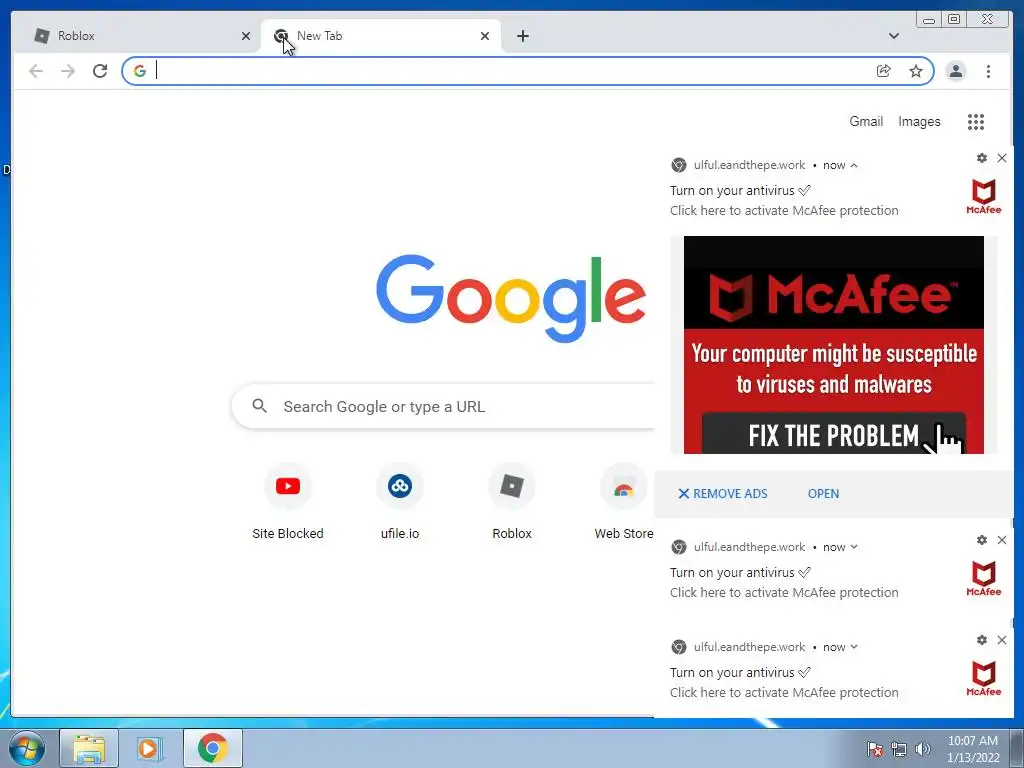Expand the third notification chevron
The image size is (1024, 768).
coord(854,647)
